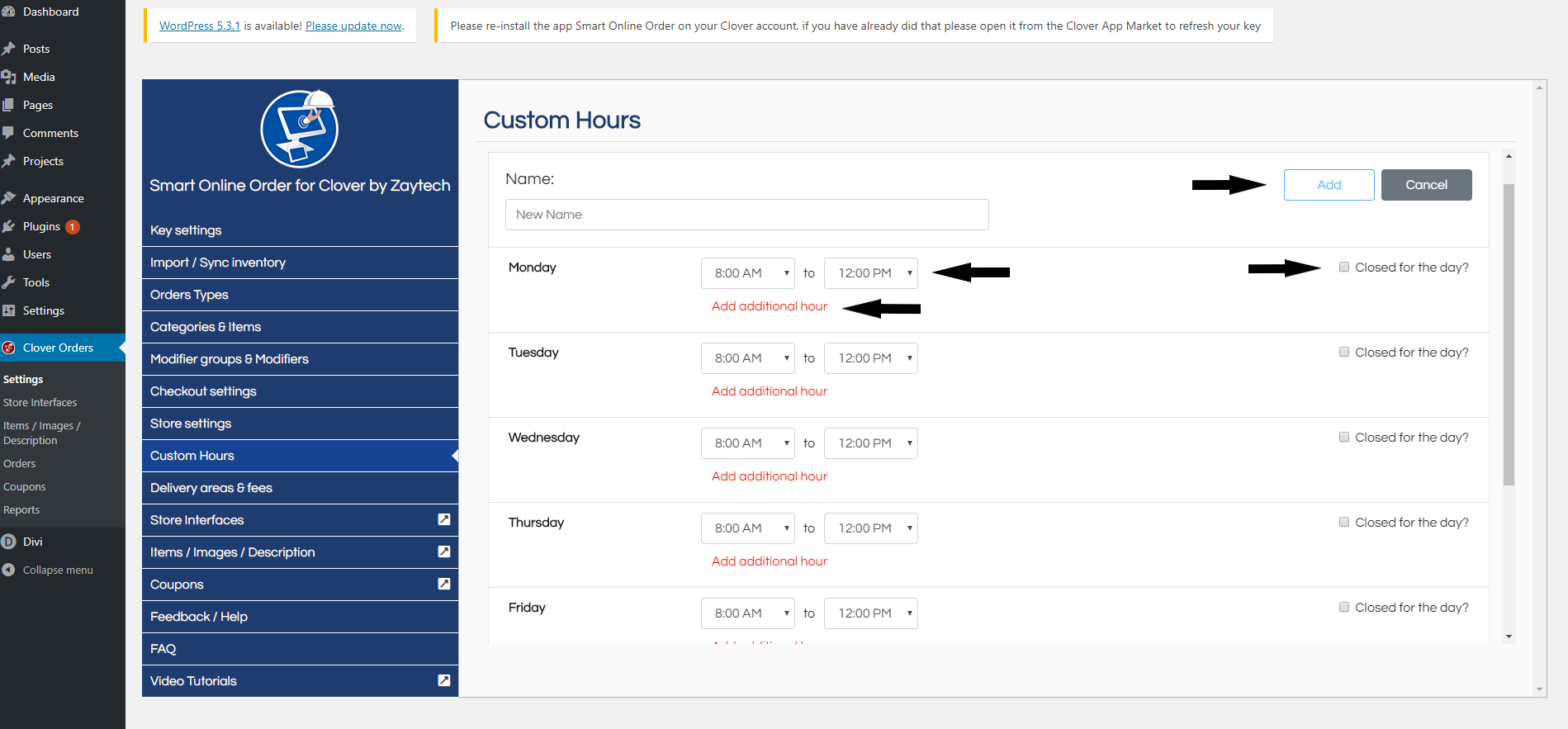Viewport: 1568px width, 729px height.
Task: Click external-link icon beside Store Interfaces
Action: coord(444,519)
